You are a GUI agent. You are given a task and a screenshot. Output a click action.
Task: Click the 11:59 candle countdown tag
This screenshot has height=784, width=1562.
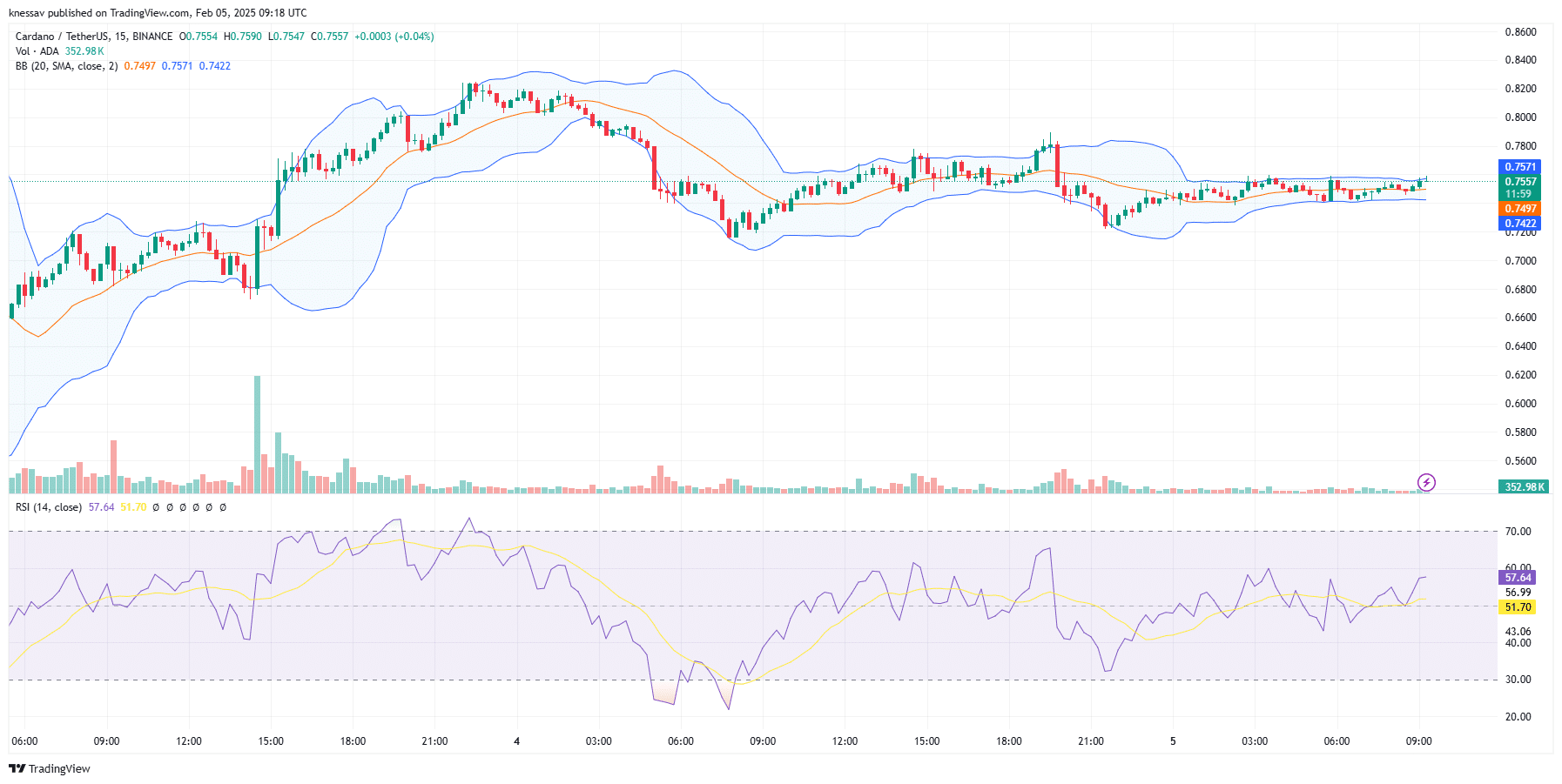pyautogui.click(x=1520, y=194)
